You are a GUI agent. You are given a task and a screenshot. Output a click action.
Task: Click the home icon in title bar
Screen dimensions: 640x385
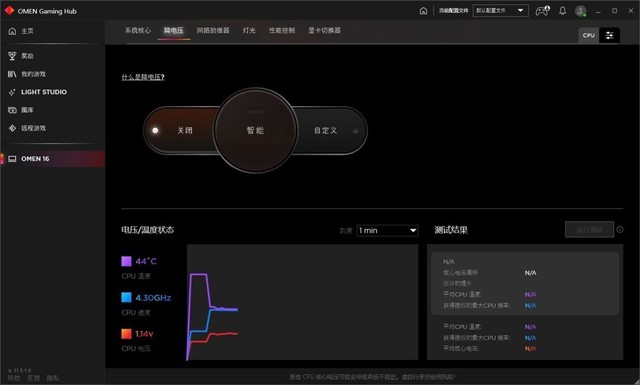[423, 11]
